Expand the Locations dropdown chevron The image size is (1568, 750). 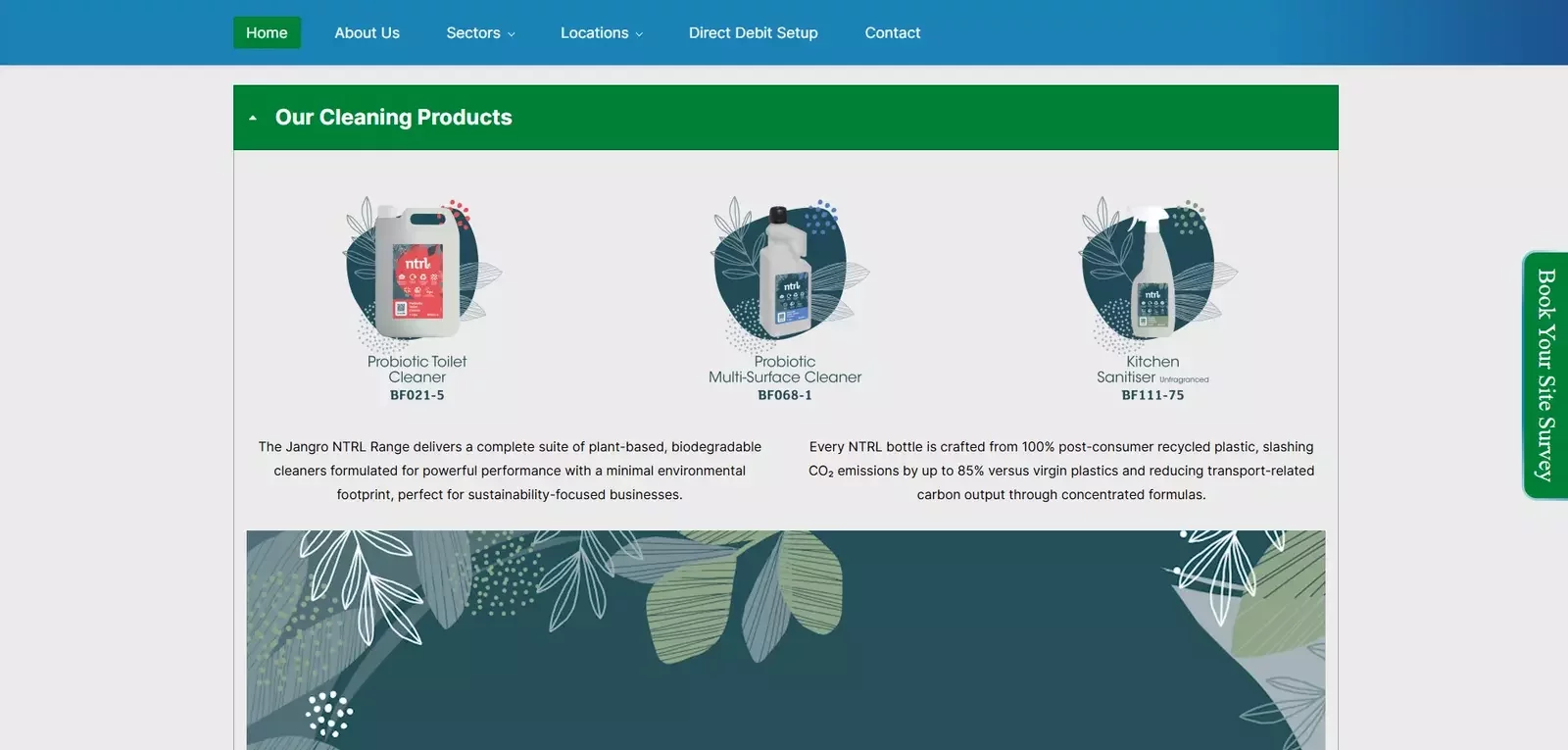[x=639, y=34]
